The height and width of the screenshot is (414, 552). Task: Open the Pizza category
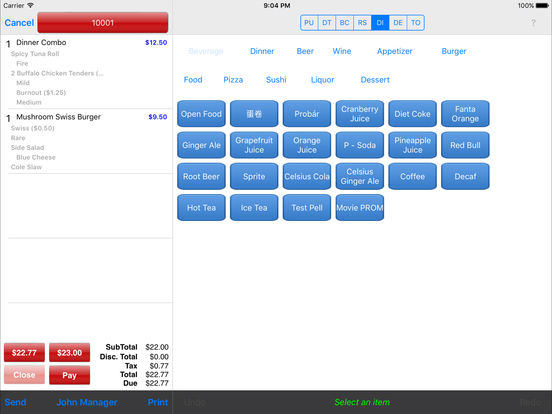pyautogui.click(x=233, y=80)
